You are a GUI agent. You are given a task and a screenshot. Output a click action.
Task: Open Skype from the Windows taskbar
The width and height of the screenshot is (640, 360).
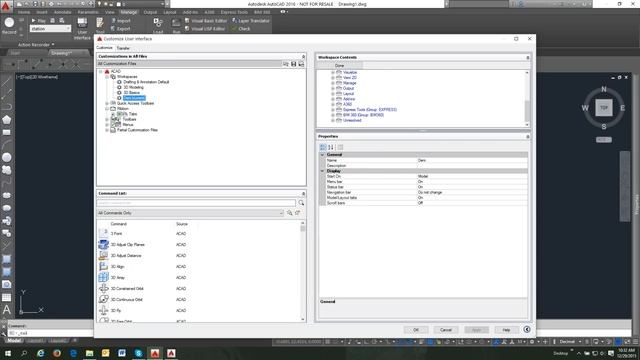pyautogui.click(x=138, y=353)
